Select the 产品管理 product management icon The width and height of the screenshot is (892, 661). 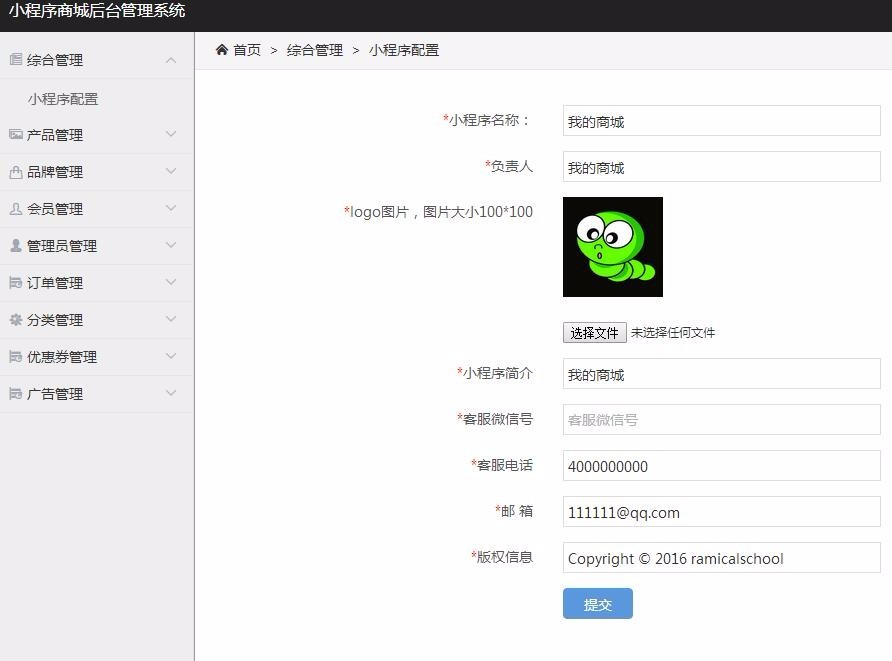click(x=14, y=134)
